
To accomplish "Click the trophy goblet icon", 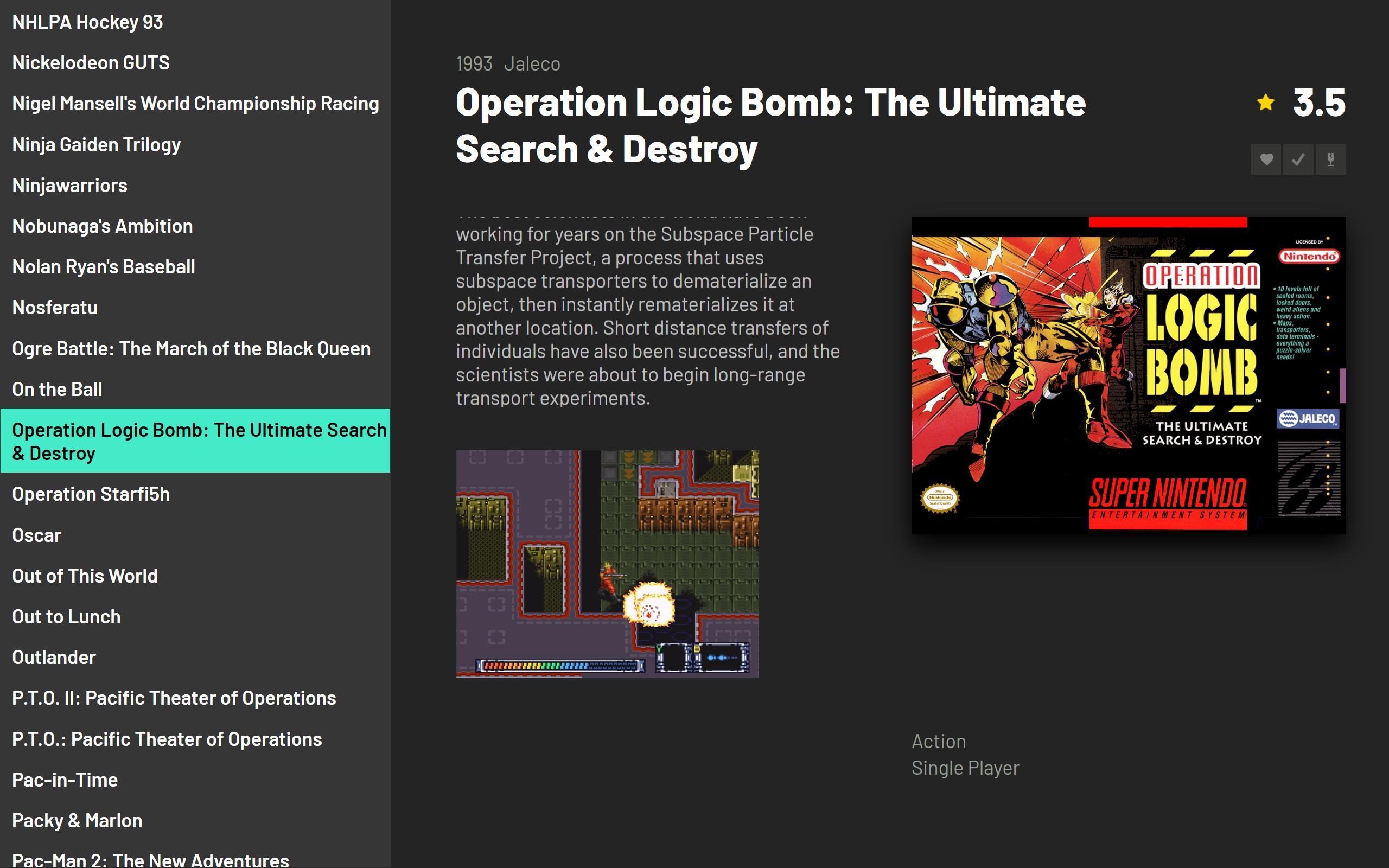I will point(1330,159).
